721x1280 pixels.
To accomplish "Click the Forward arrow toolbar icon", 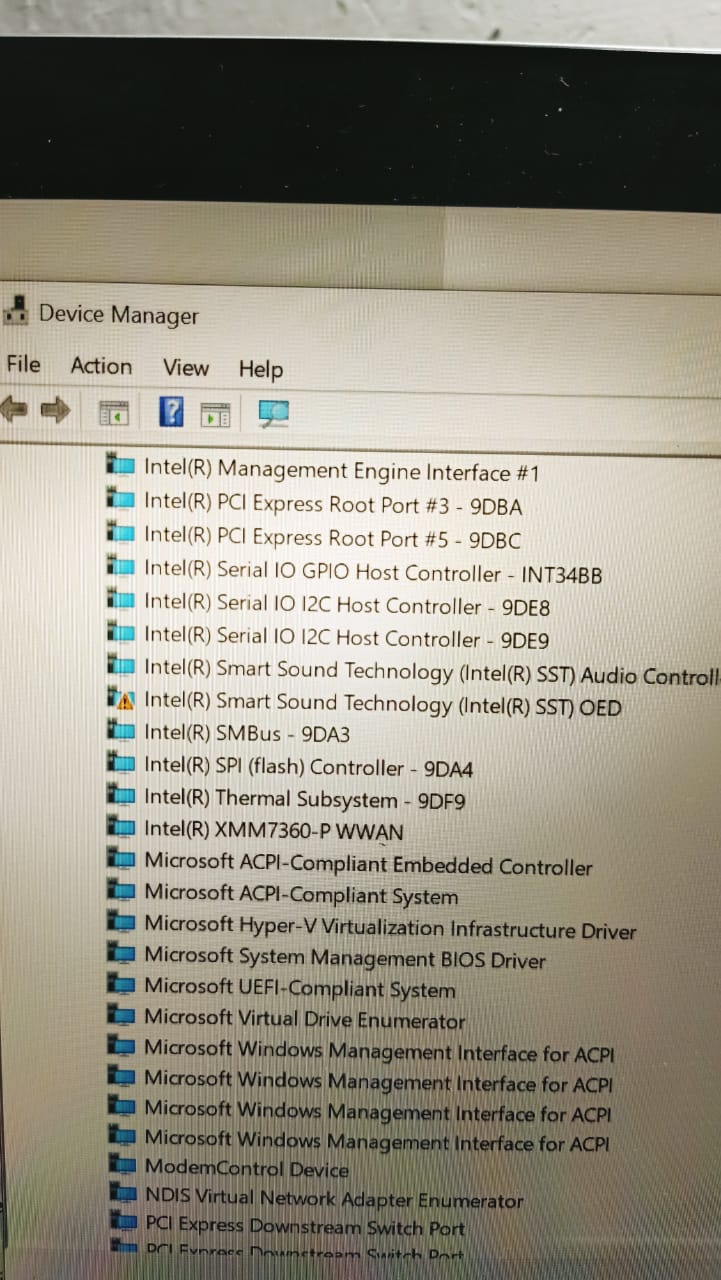I will [55, 410].
